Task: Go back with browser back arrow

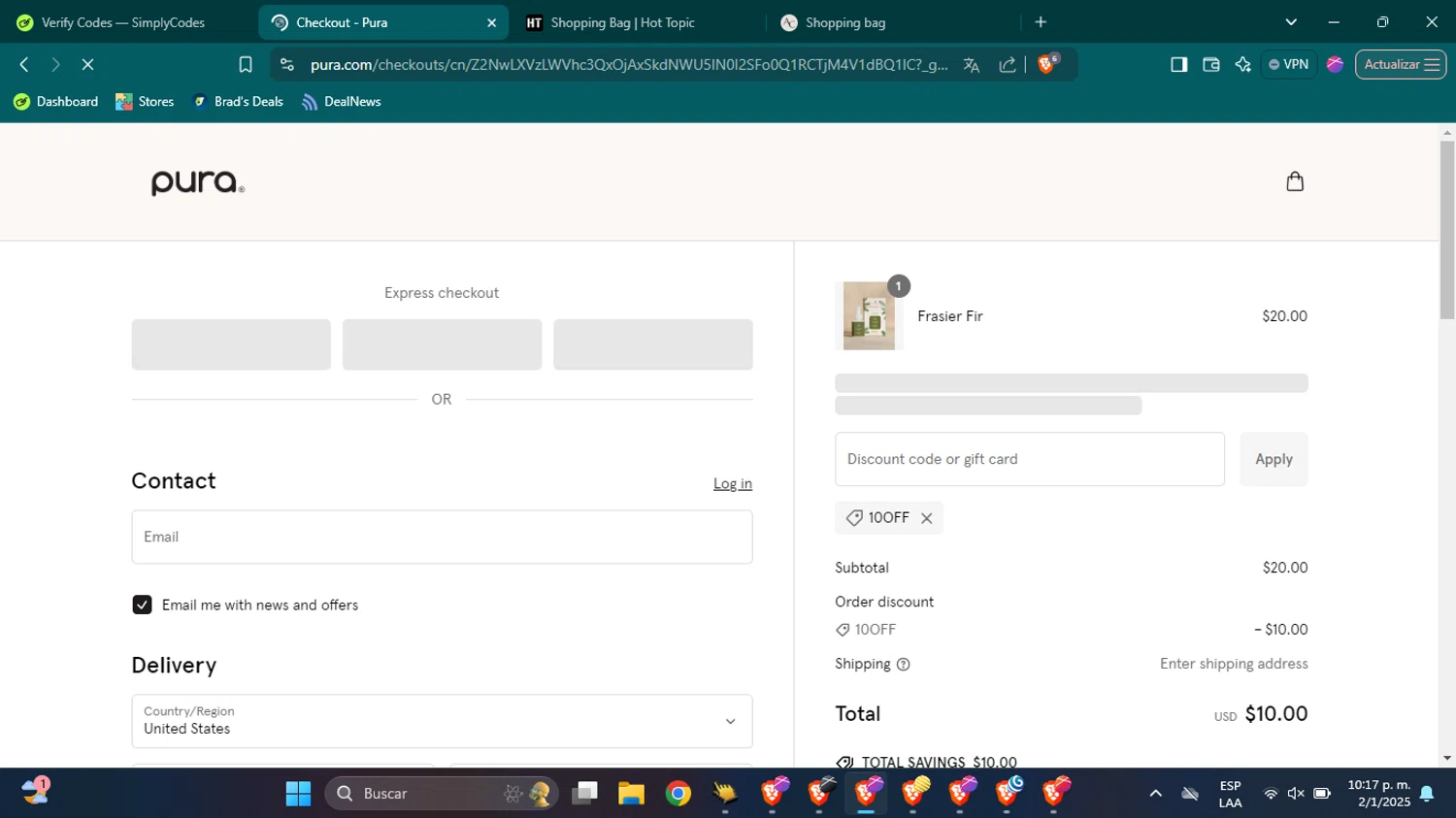Action: coord(24,64)
